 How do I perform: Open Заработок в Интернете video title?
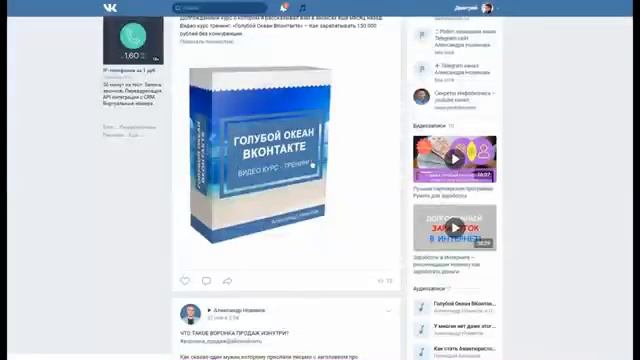point(447,264)
